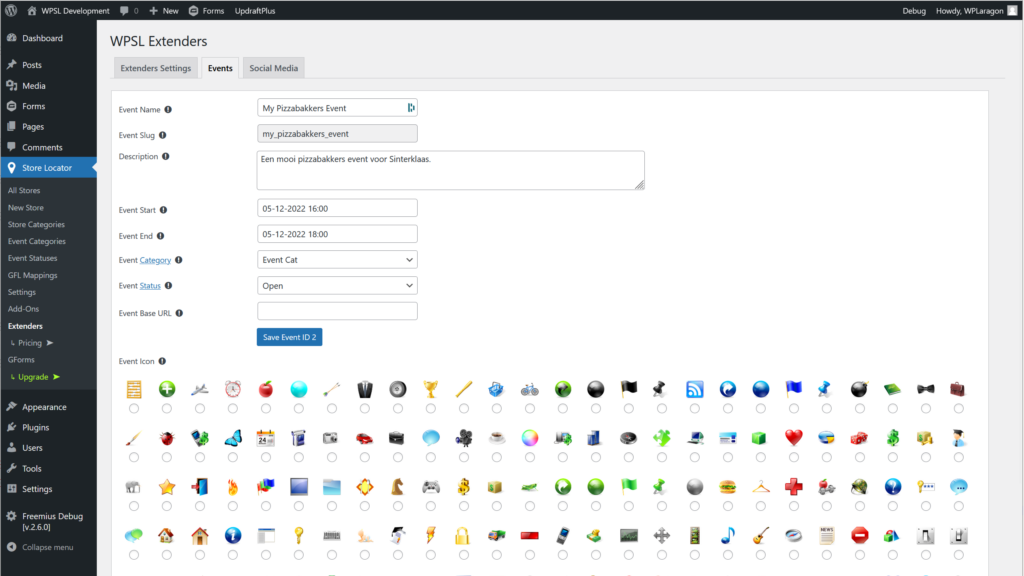1024x576 pixels.
Task: Expand the Appearance sidebar menu
Action: point(44,407)
